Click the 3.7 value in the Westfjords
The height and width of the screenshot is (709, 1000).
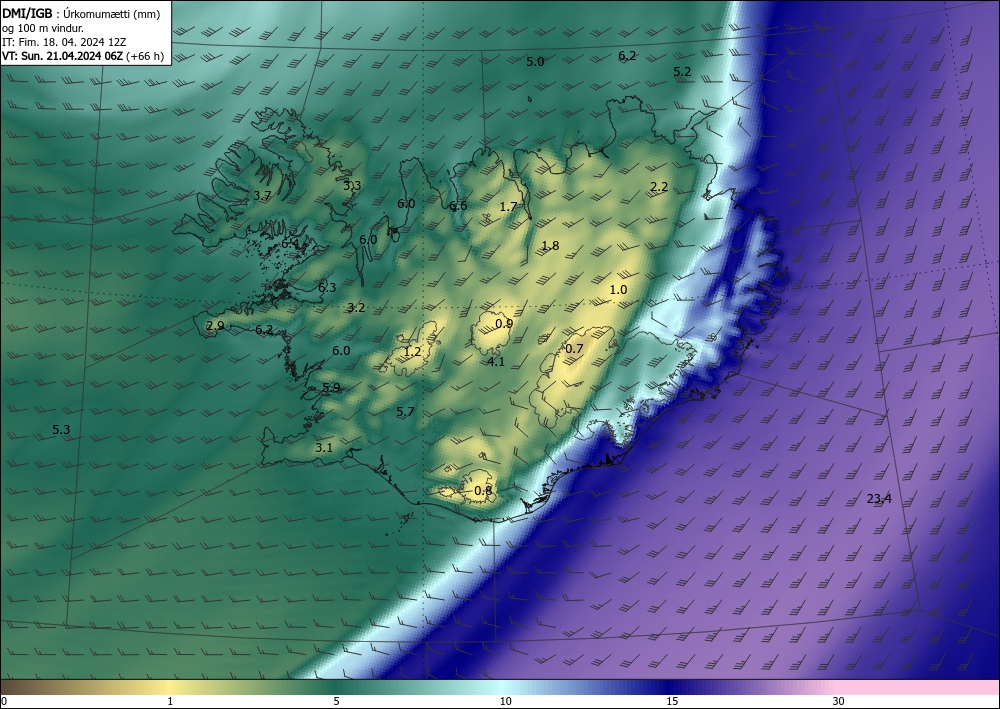[263, 196]
